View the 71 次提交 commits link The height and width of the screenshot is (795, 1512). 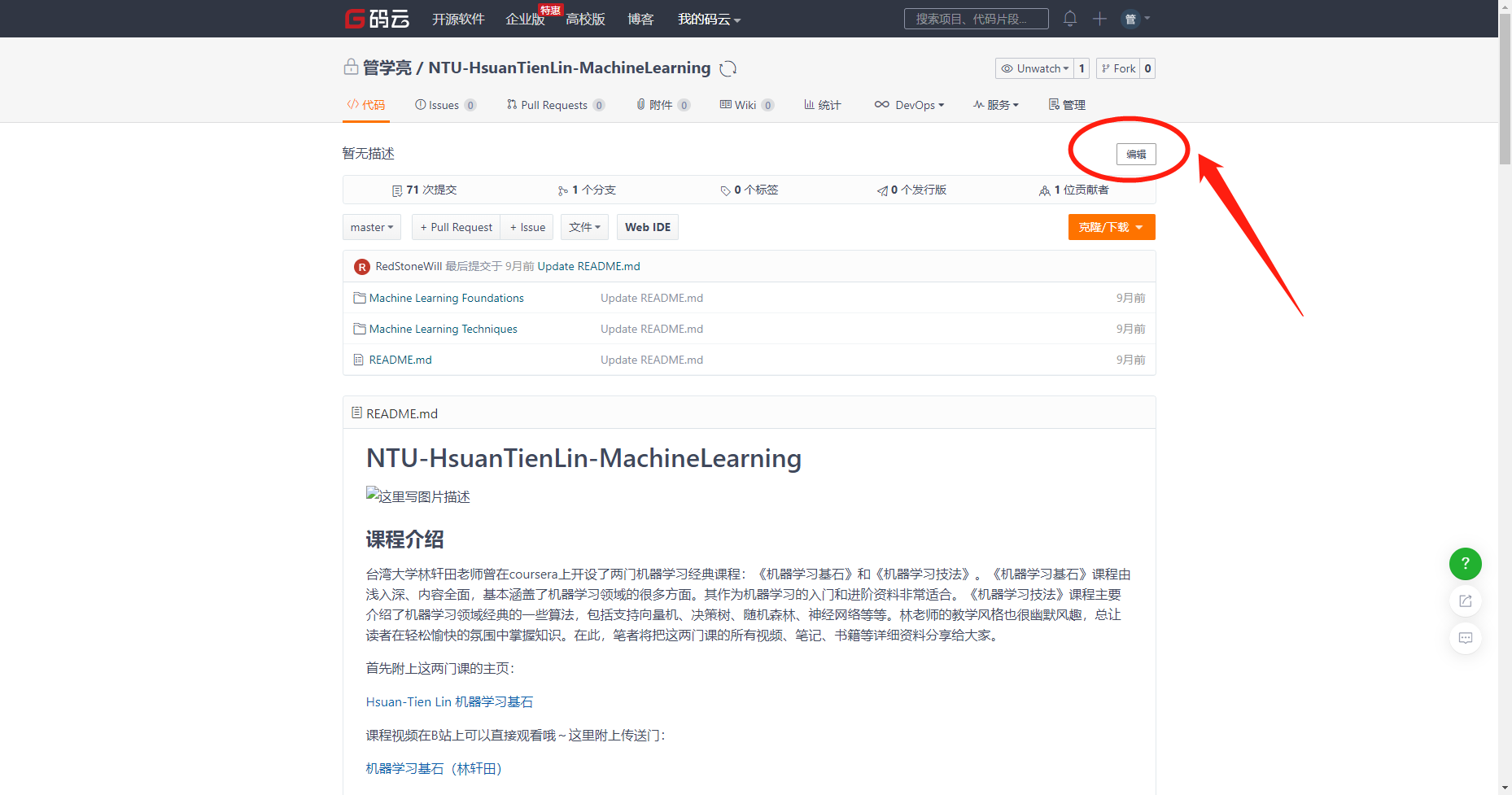tap(424, 190)
